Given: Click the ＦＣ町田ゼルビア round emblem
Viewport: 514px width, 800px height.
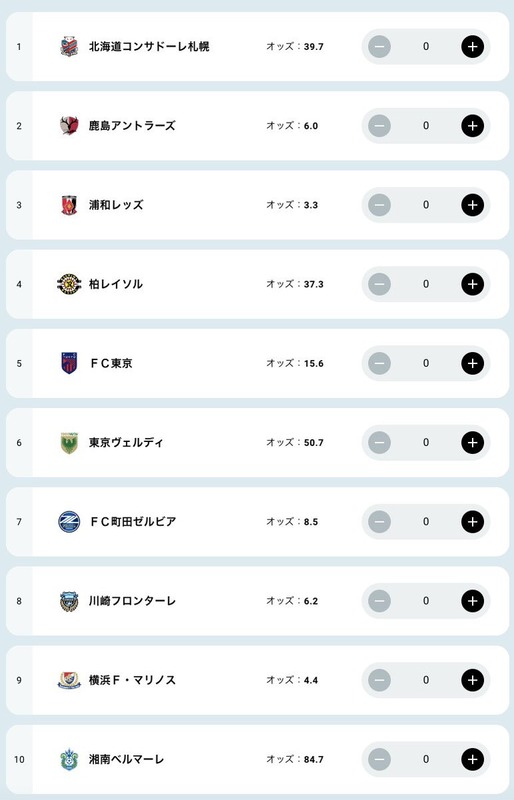Looking at the screenshot, I should point(69,522).
